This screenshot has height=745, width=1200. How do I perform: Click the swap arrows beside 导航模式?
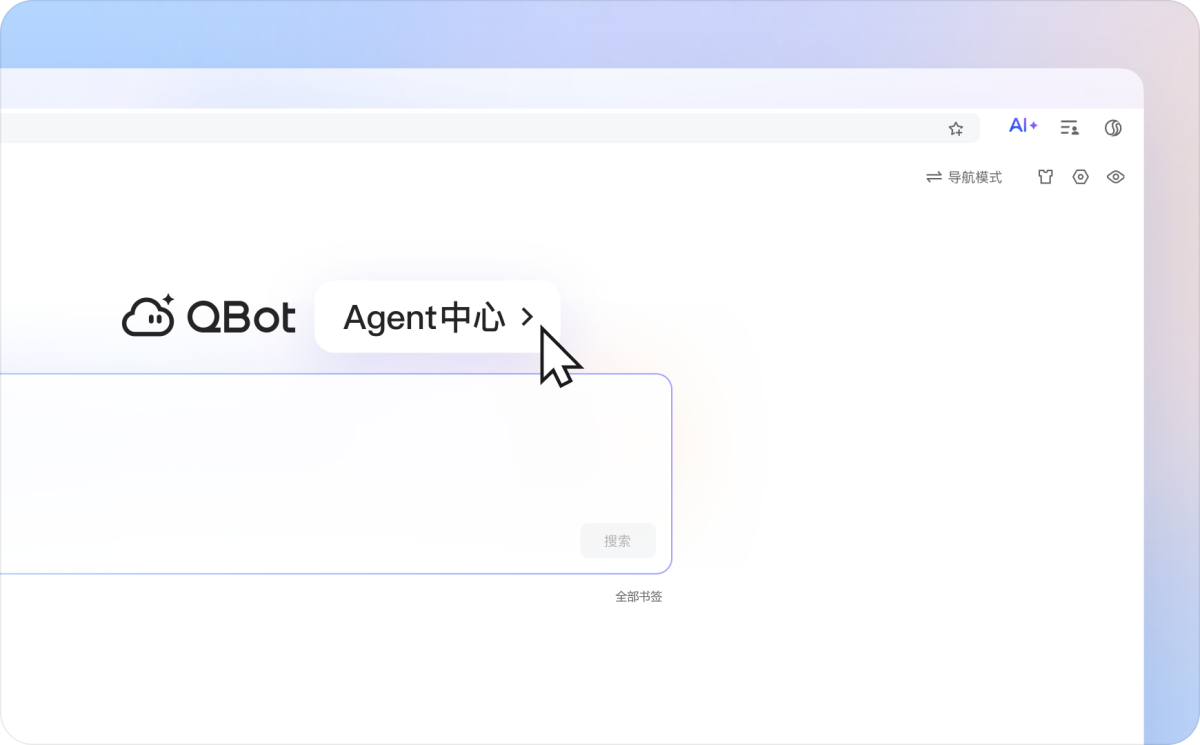coord(934,177)
